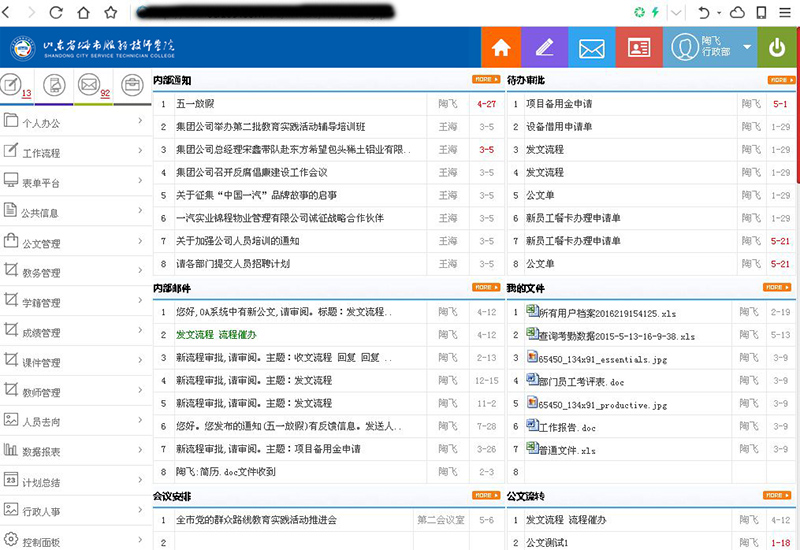Click the xls icon beside 普通文件.xls

click(x=532, y=447)
